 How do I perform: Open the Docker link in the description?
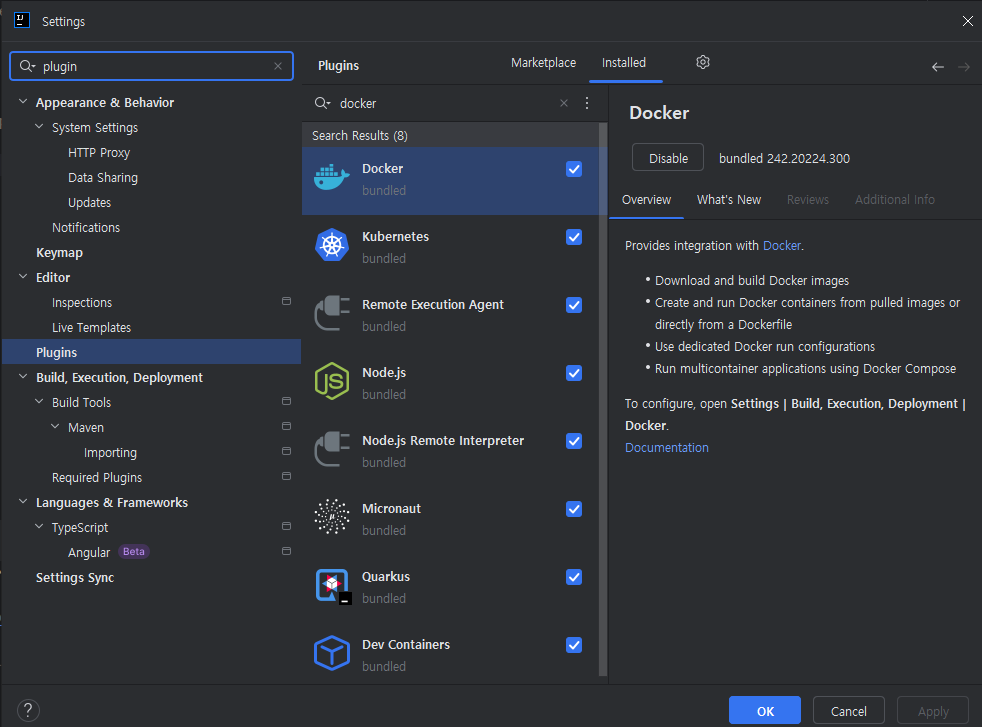(782, 245)
